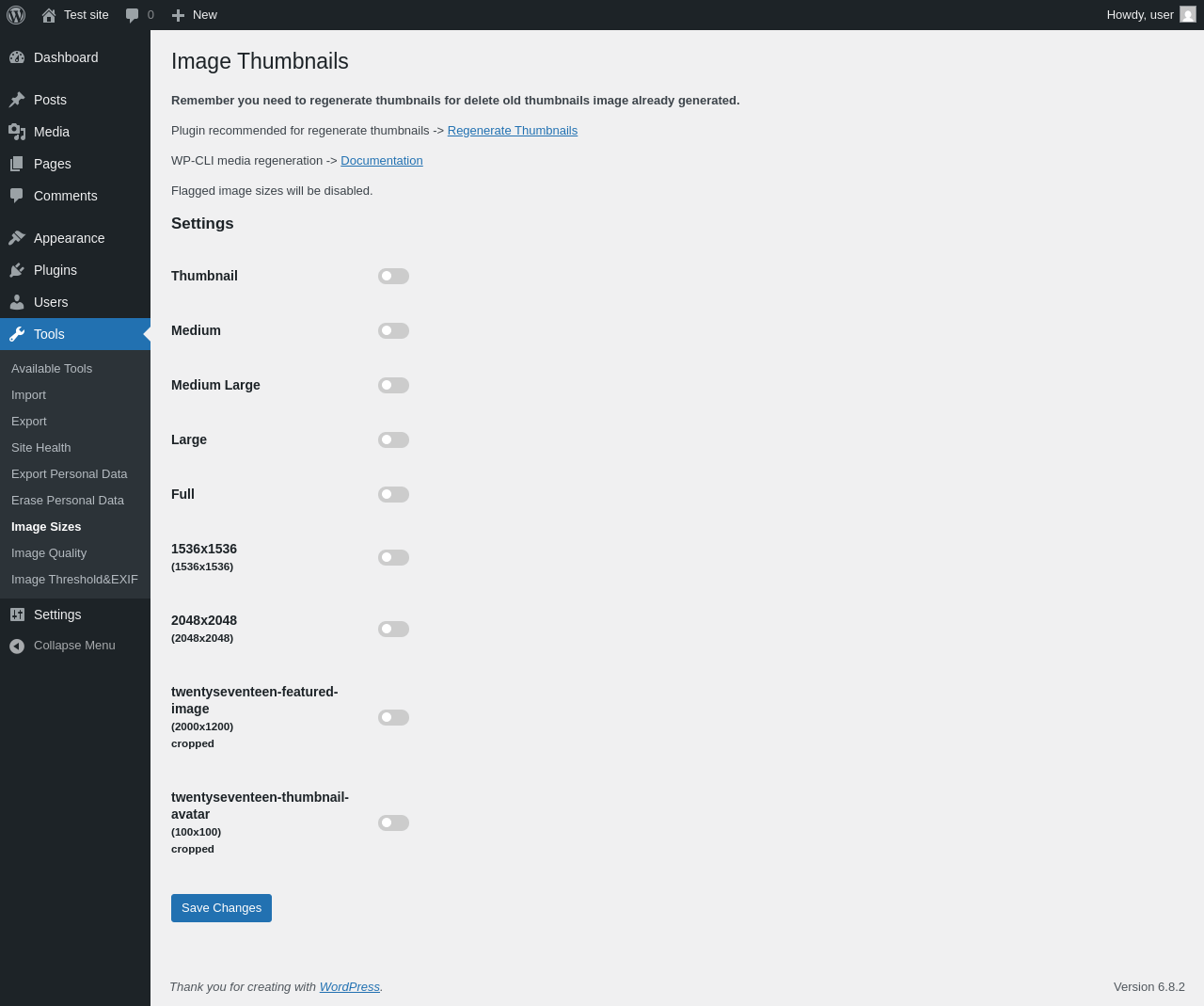Click the comments bubble in the admin bar
Screen dimensions: 1204x1006
pos(139,15)
